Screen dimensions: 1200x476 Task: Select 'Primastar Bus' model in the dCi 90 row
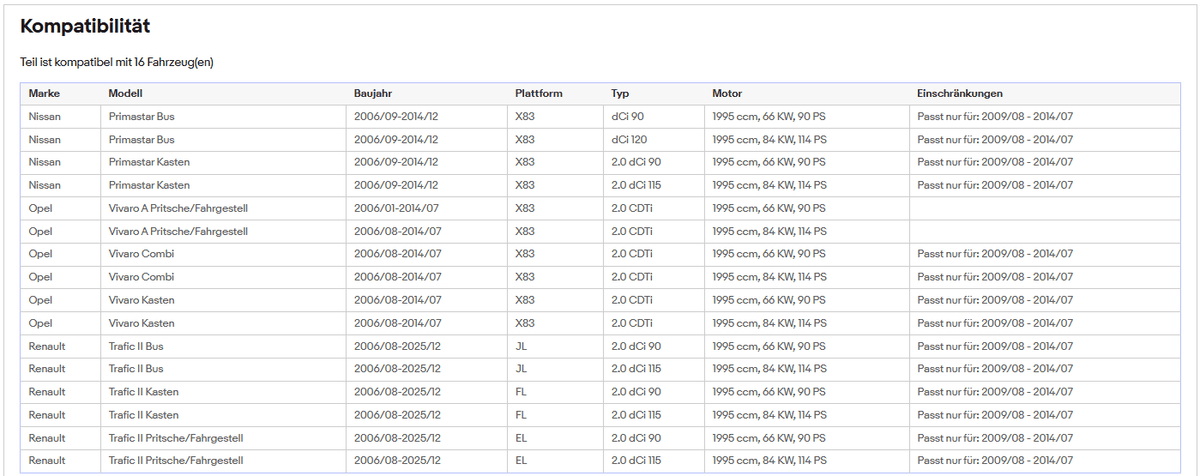pos(141,116)
